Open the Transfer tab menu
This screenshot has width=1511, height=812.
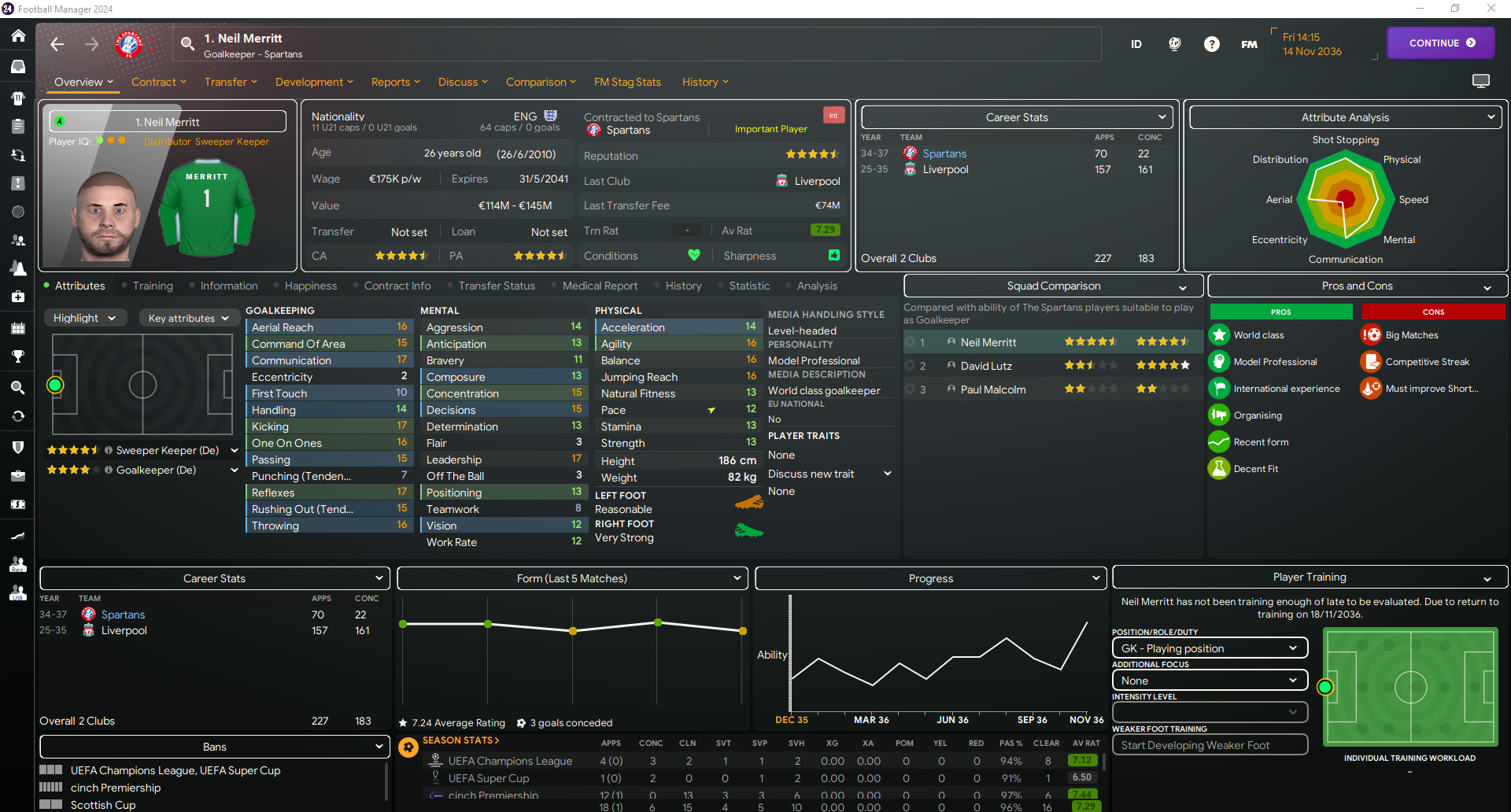point(231,82)
